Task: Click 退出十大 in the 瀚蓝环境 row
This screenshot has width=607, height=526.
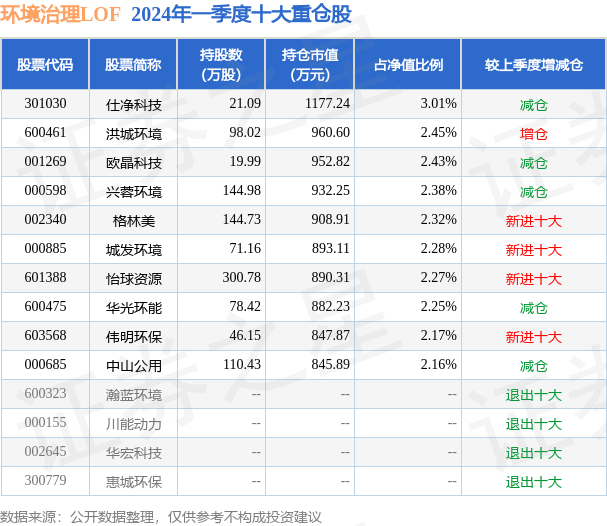Action: tap(533, 395)
